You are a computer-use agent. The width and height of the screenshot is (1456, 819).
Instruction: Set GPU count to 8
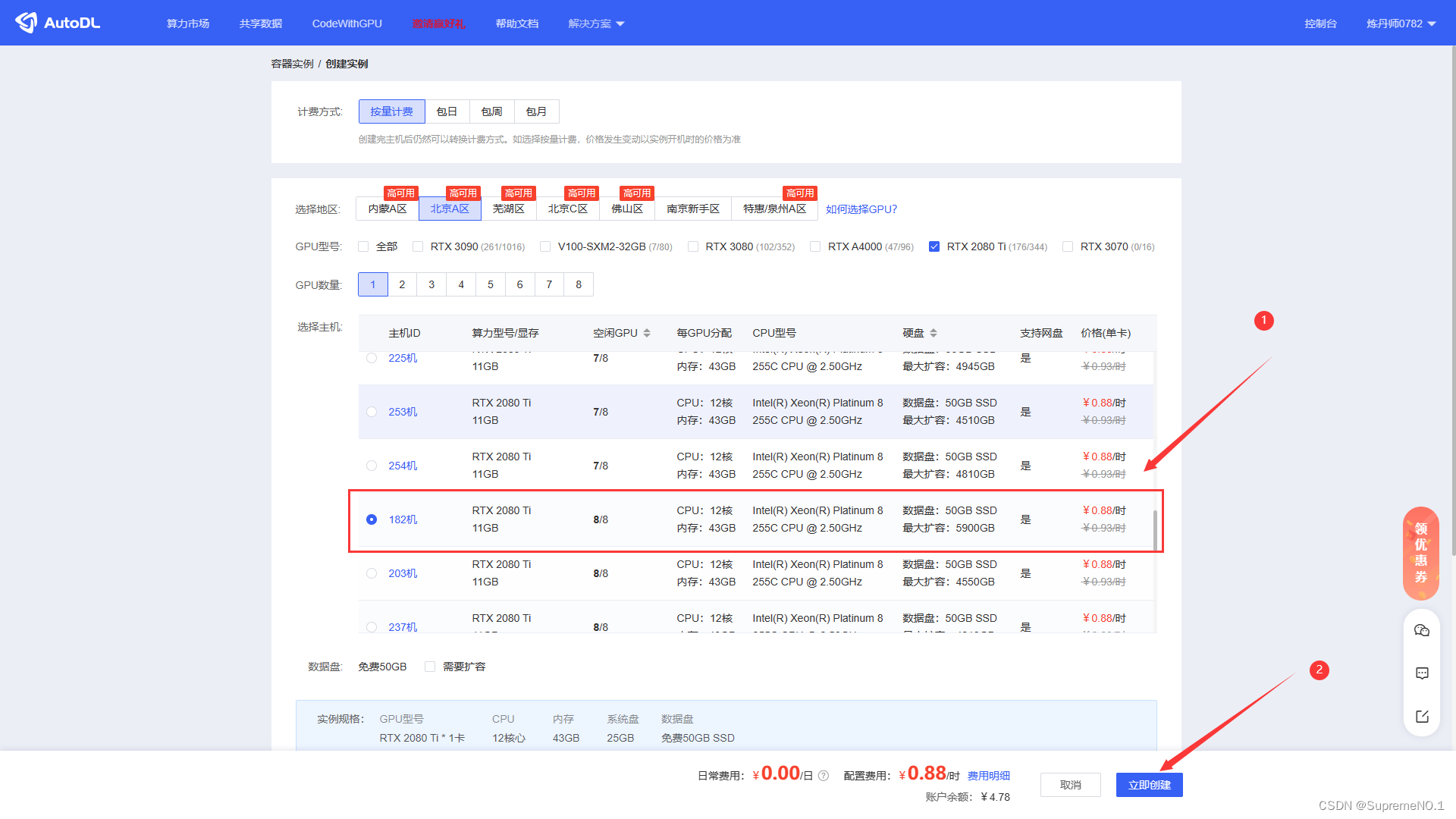pyautogui.click(x=579, y=284)
